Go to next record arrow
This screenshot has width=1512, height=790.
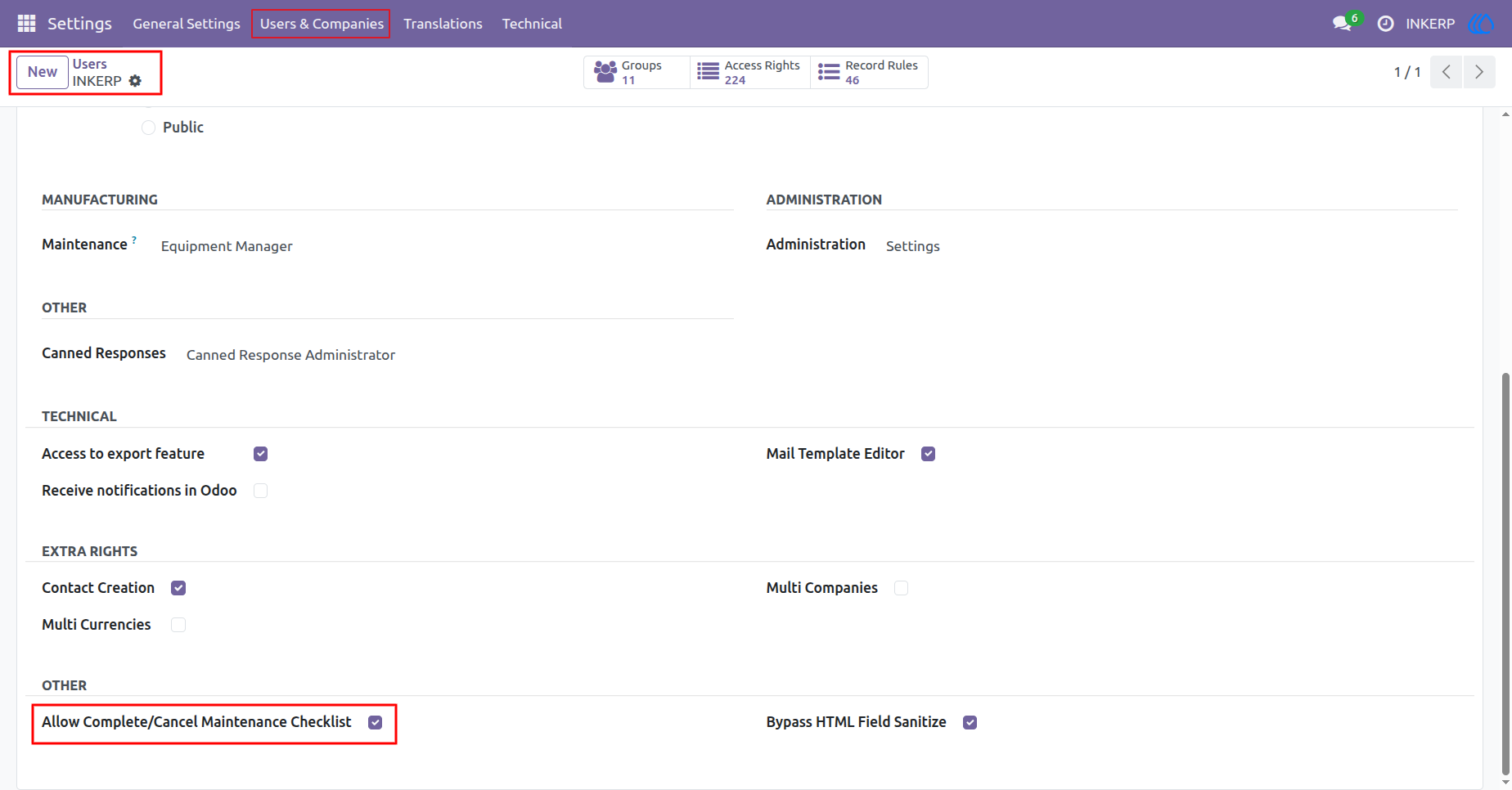[x=1479, y=72]
